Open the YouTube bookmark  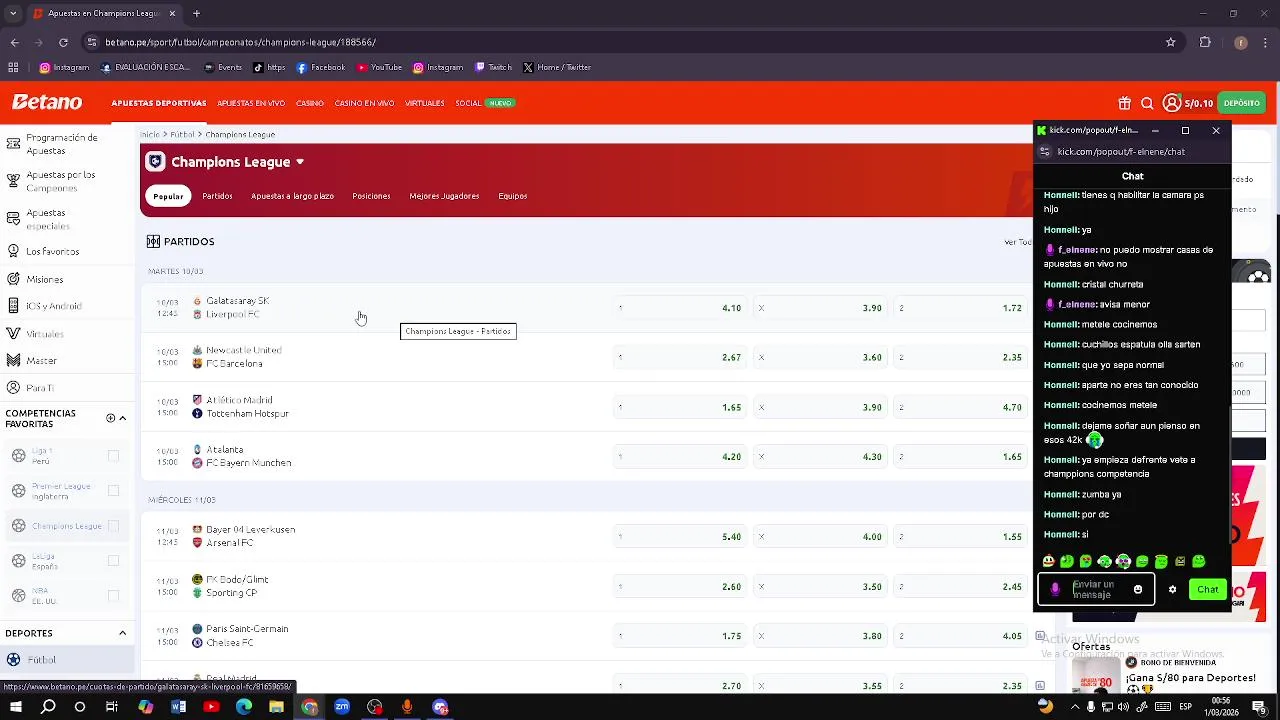coord(378,67)
